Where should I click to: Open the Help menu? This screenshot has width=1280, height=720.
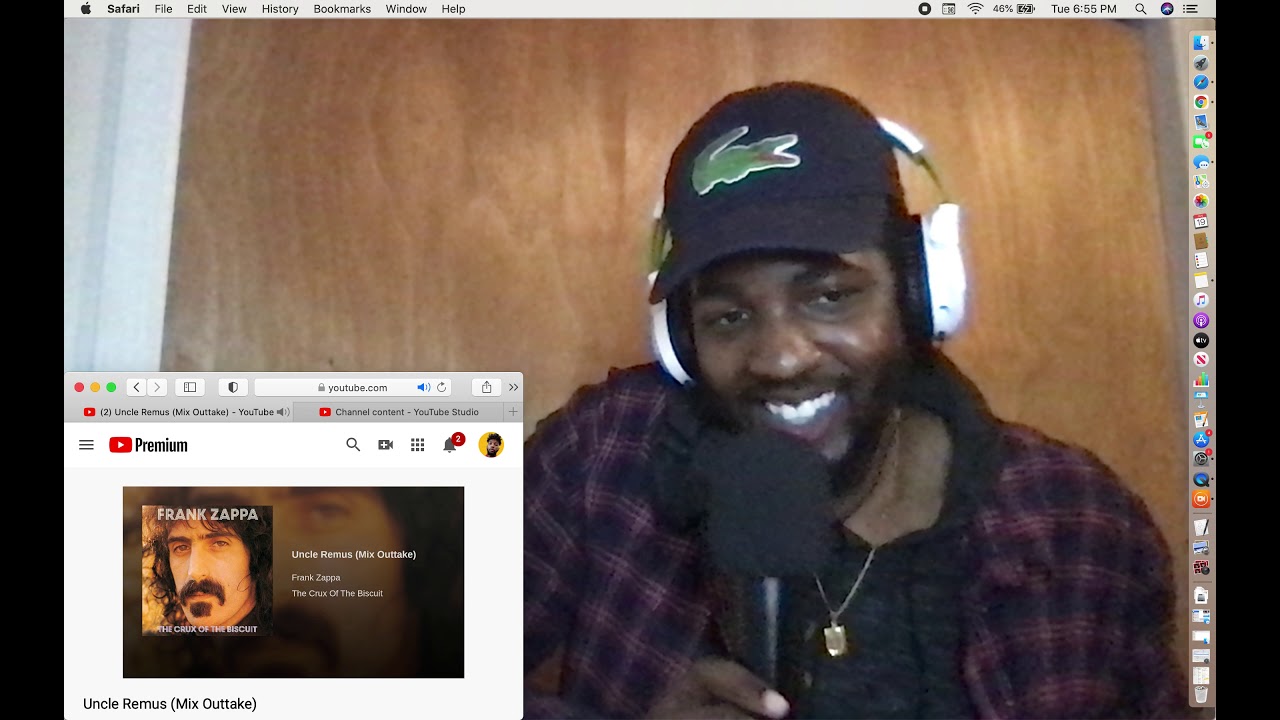tap(453, 9)
